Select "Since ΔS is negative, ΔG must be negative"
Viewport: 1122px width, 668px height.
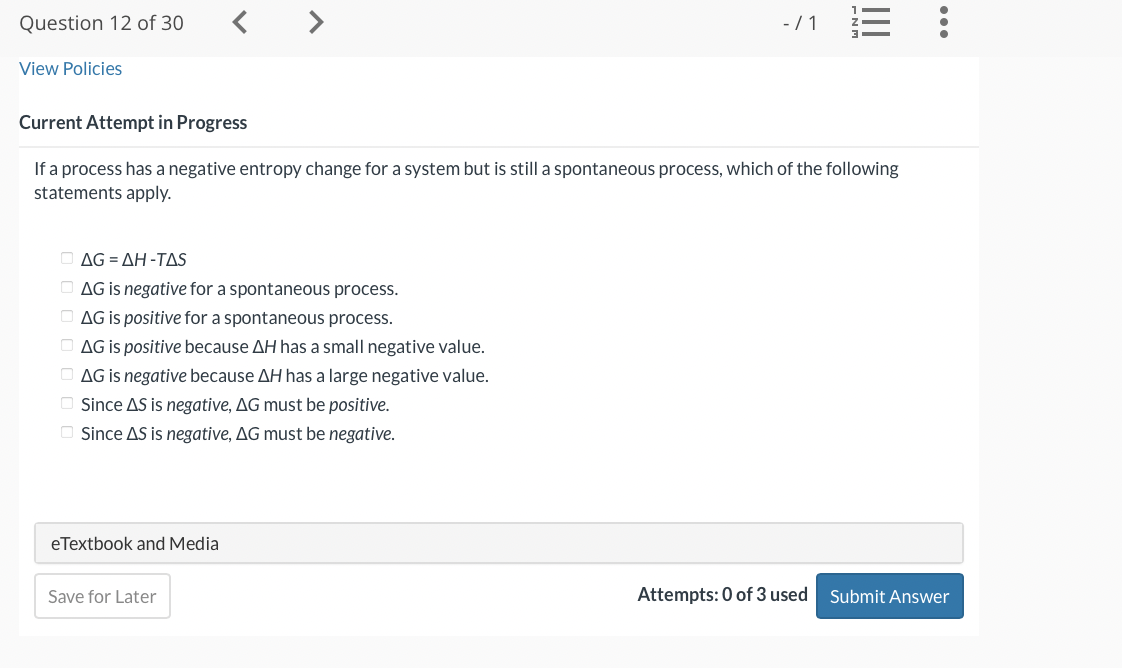[66, 432]
